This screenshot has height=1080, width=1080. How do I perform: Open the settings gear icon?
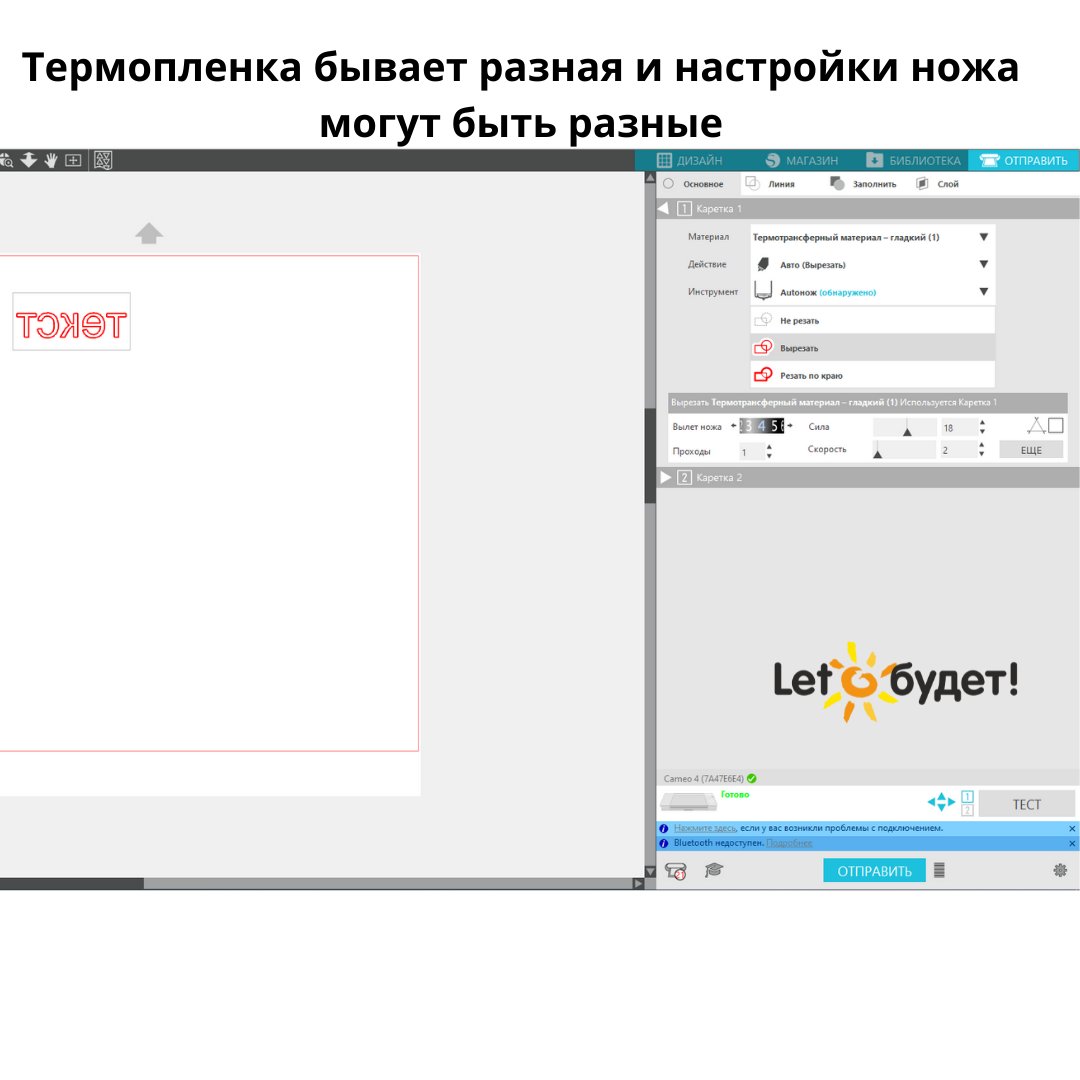tap(1060, 871)
